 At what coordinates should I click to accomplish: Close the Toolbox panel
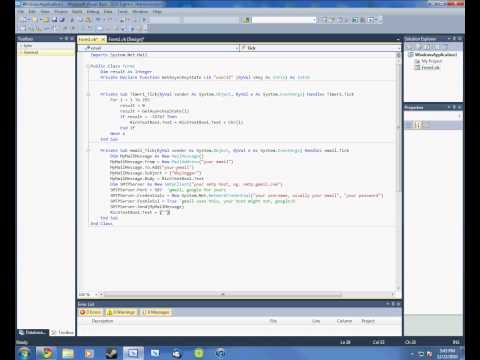pyautogui.click(x=72, y=39)
